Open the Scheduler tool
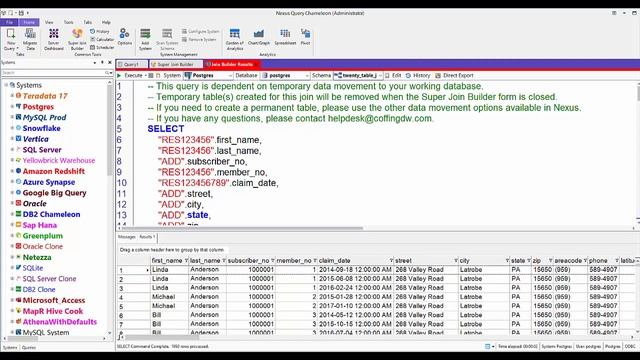 pos(102,47)
